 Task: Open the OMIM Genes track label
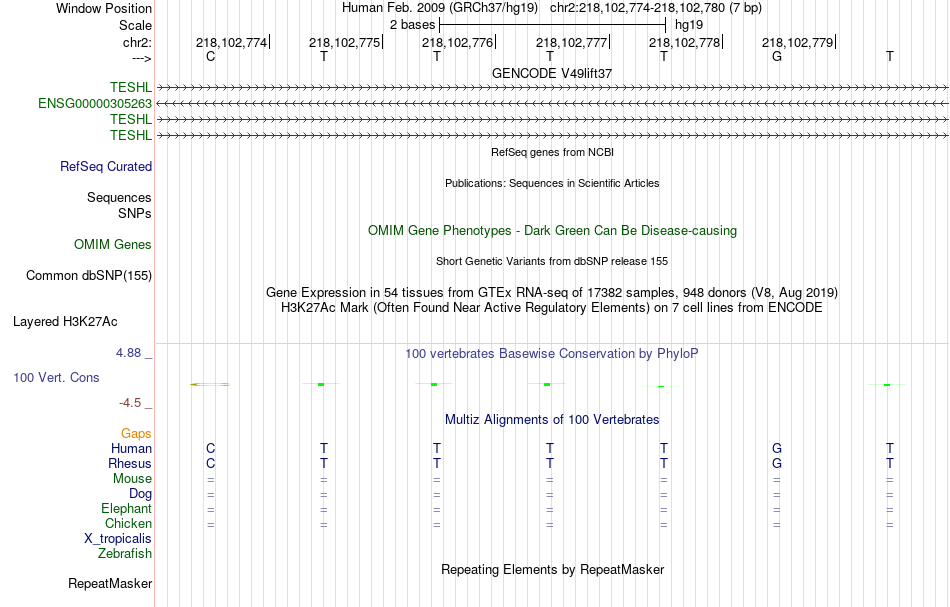click(x=113, y=244)
